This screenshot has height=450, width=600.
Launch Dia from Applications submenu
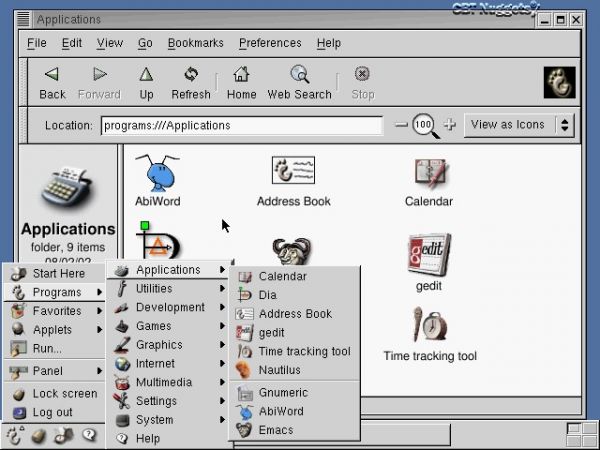pos(295,295)
